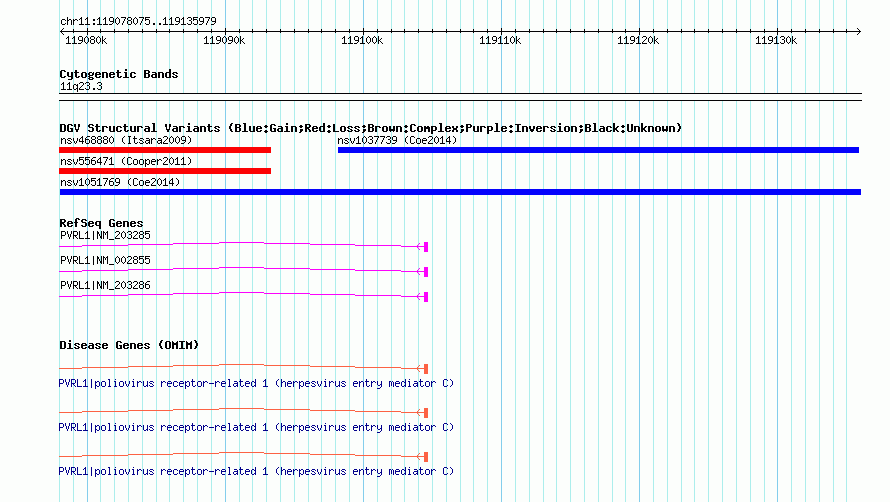Click the 119080k ruler tick label
This screenshot has height=502, width=890.
(86, 40)
